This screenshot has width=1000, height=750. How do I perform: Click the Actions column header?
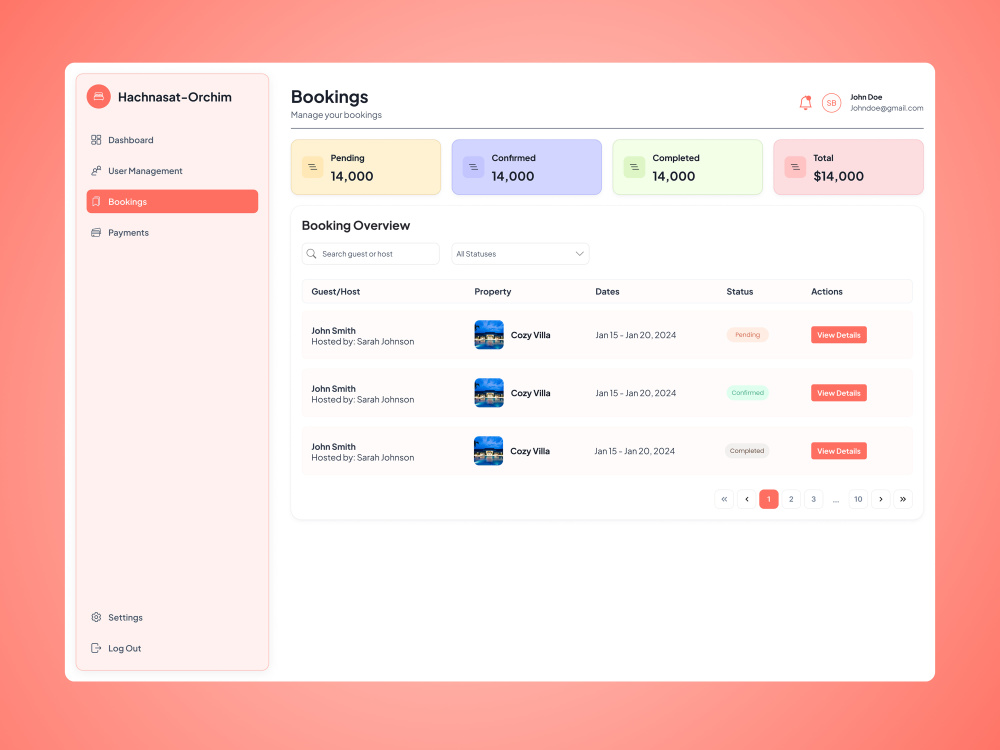(x=827, y=291)
